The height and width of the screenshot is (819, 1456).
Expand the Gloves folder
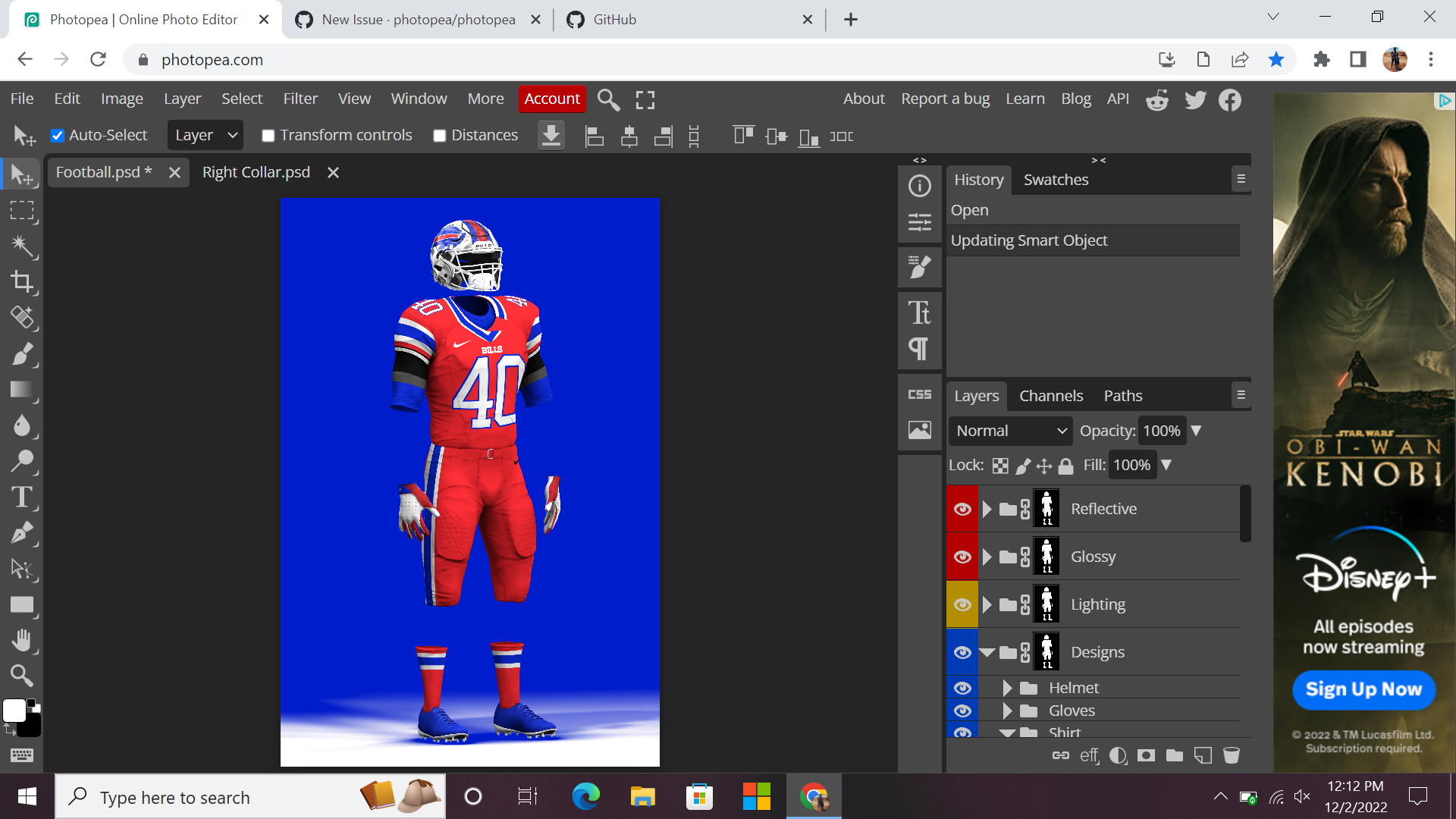pos(1007,711)
